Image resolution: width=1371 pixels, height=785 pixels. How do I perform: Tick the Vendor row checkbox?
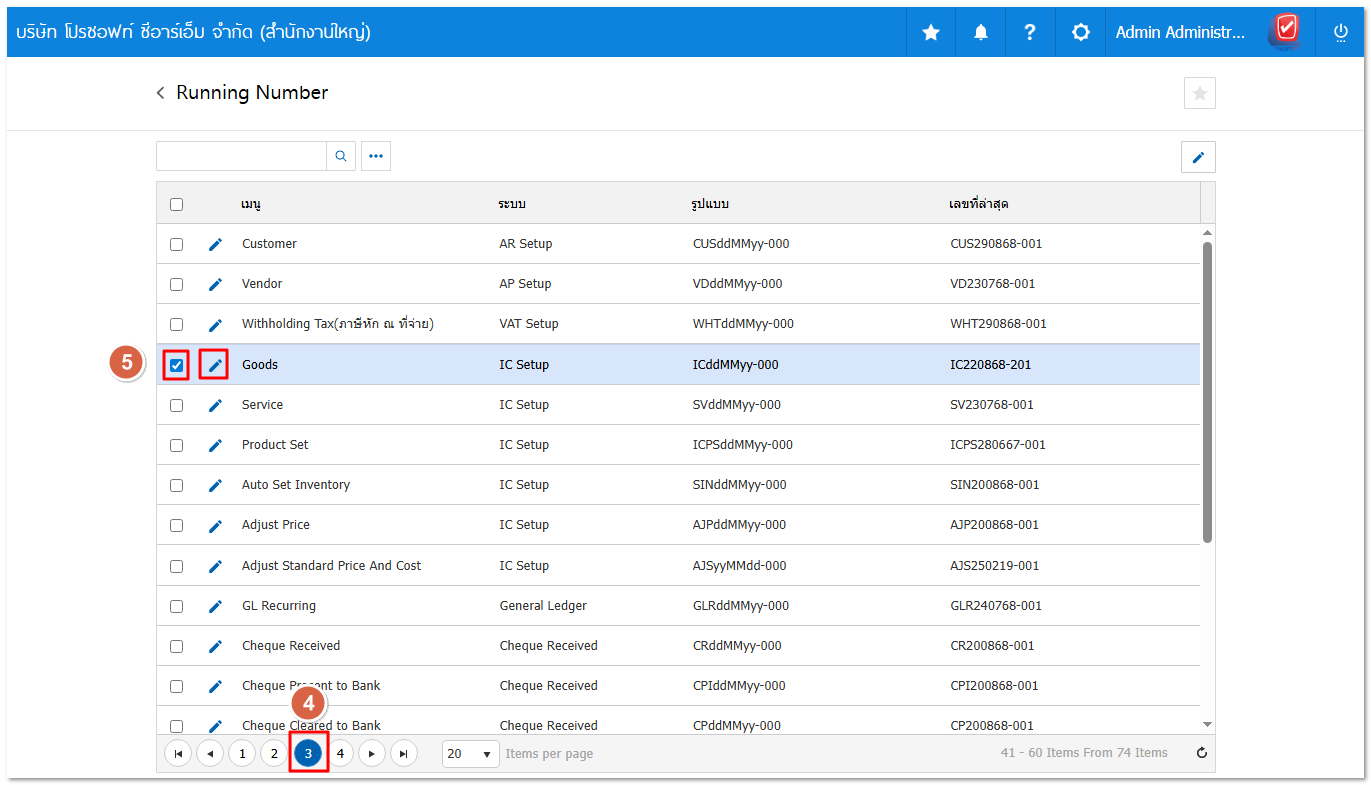[176, 284]
